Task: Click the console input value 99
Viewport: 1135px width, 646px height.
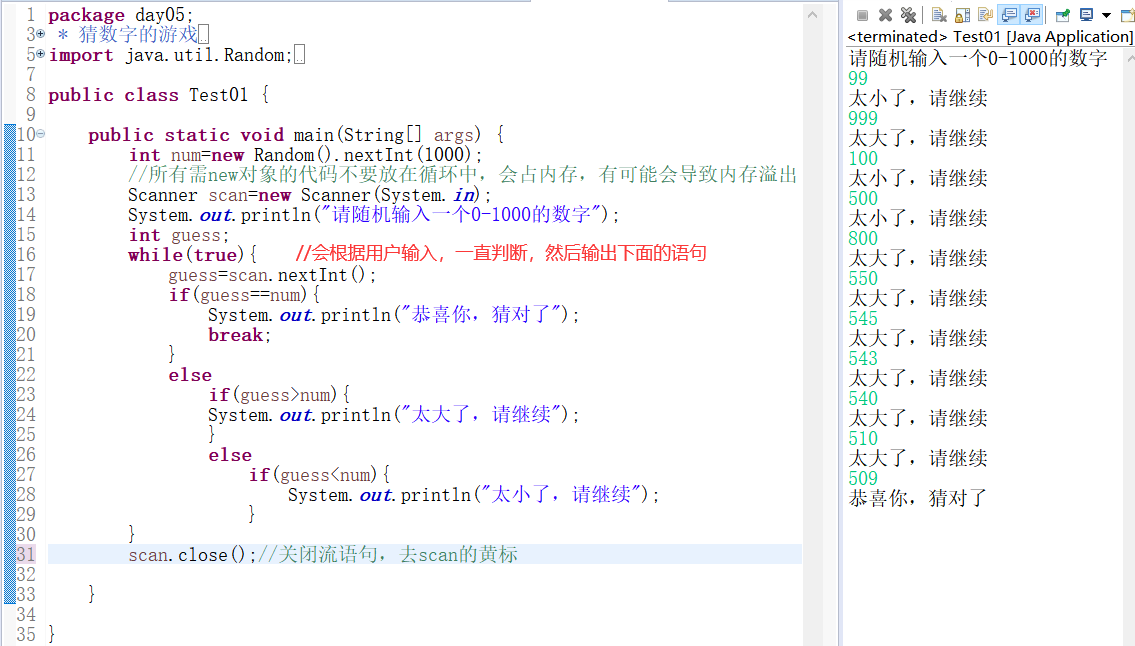Action: point(858,78)
